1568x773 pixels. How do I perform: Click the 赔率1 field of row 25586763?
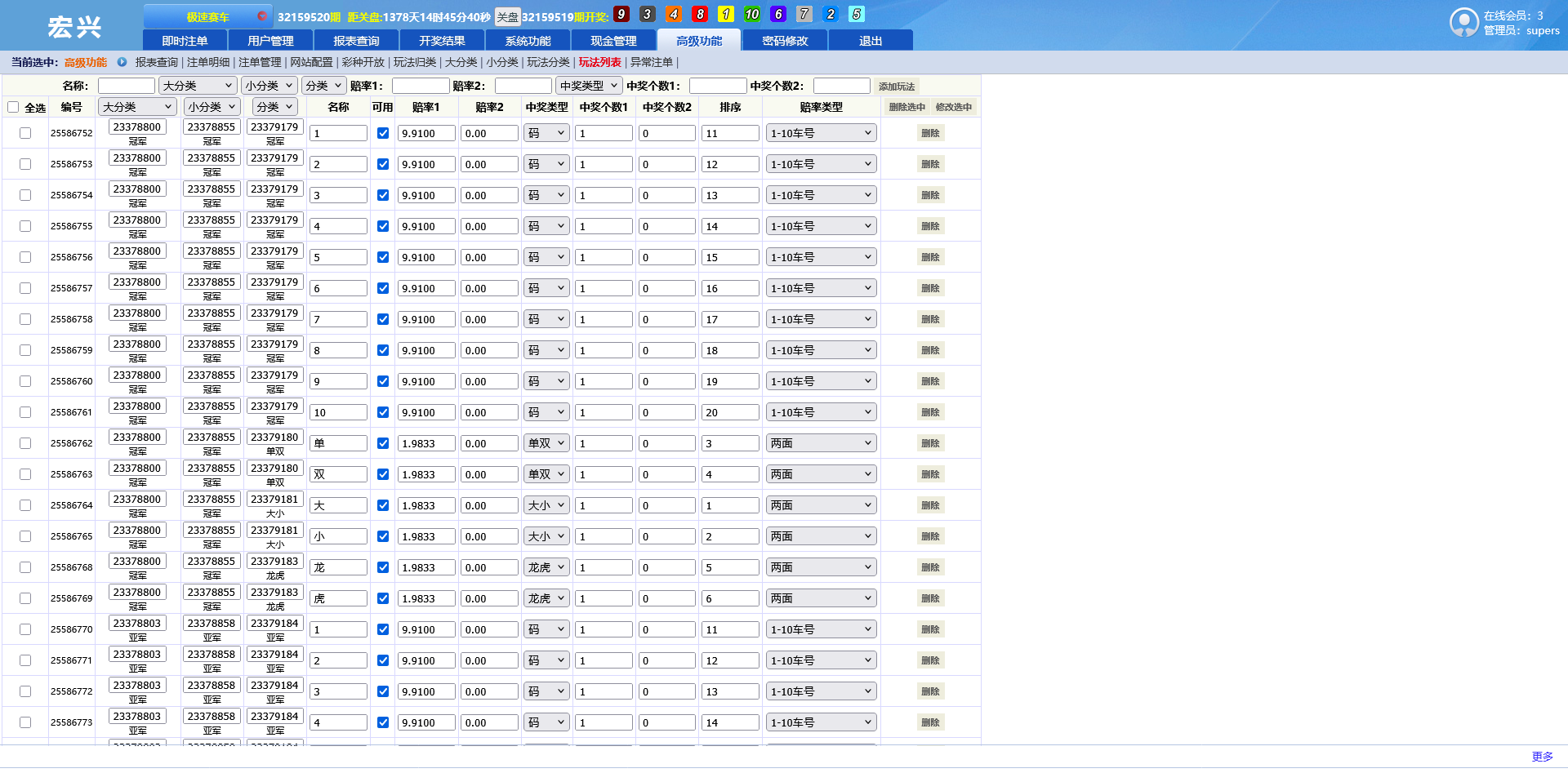[x=426, y=474]
